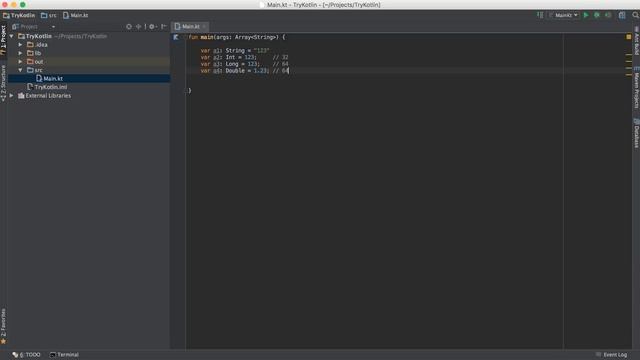Click the Search Everywhere magnifier
The height and width of the screenshot is (360, 640).
(x=636, y=15)
